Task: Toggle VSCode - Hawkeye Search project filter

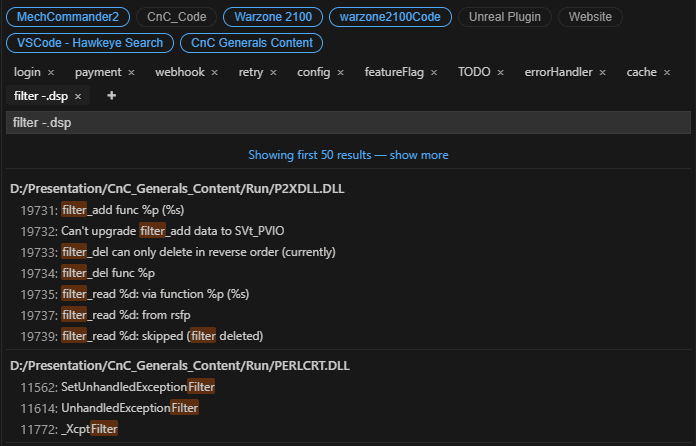Action: pyautogui.click(x=90, y=43)
